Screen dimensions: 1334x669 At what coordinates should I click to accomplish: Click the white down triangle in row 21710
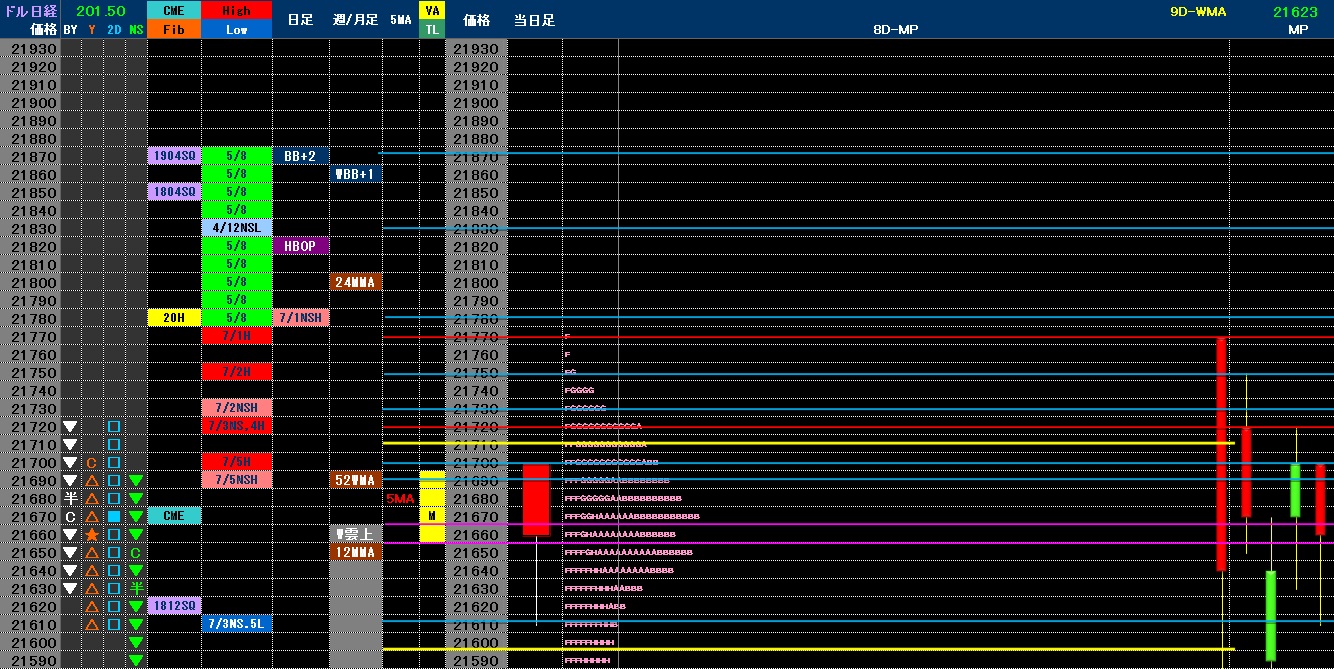[x=70, y=445]
